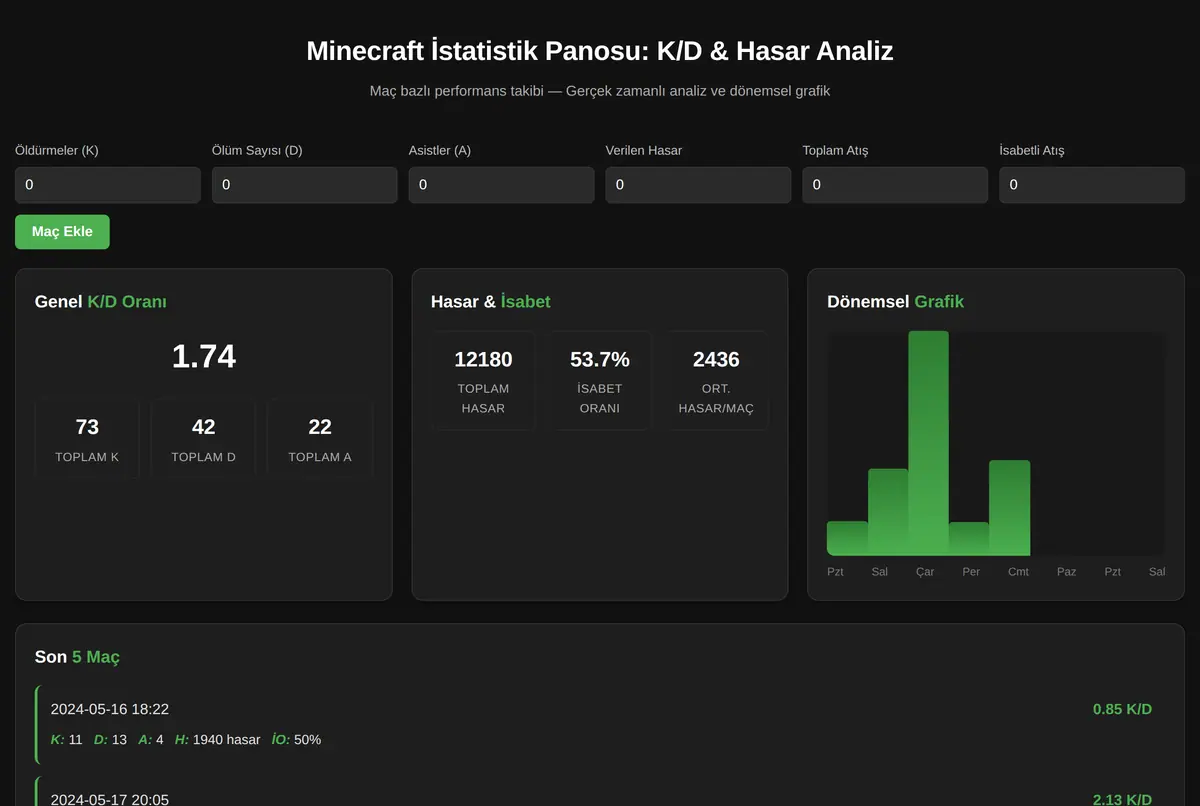Click the Maç Ekle button
This screenshot has width=1200, height=806.
pos(62,232)
